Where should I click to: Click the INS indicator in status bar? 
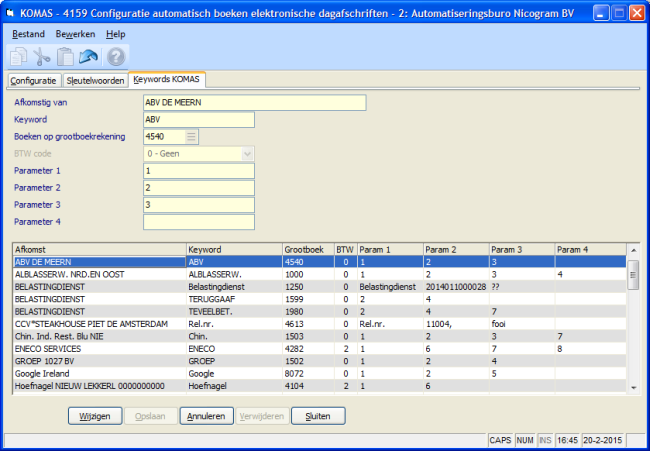pos(545,440)
